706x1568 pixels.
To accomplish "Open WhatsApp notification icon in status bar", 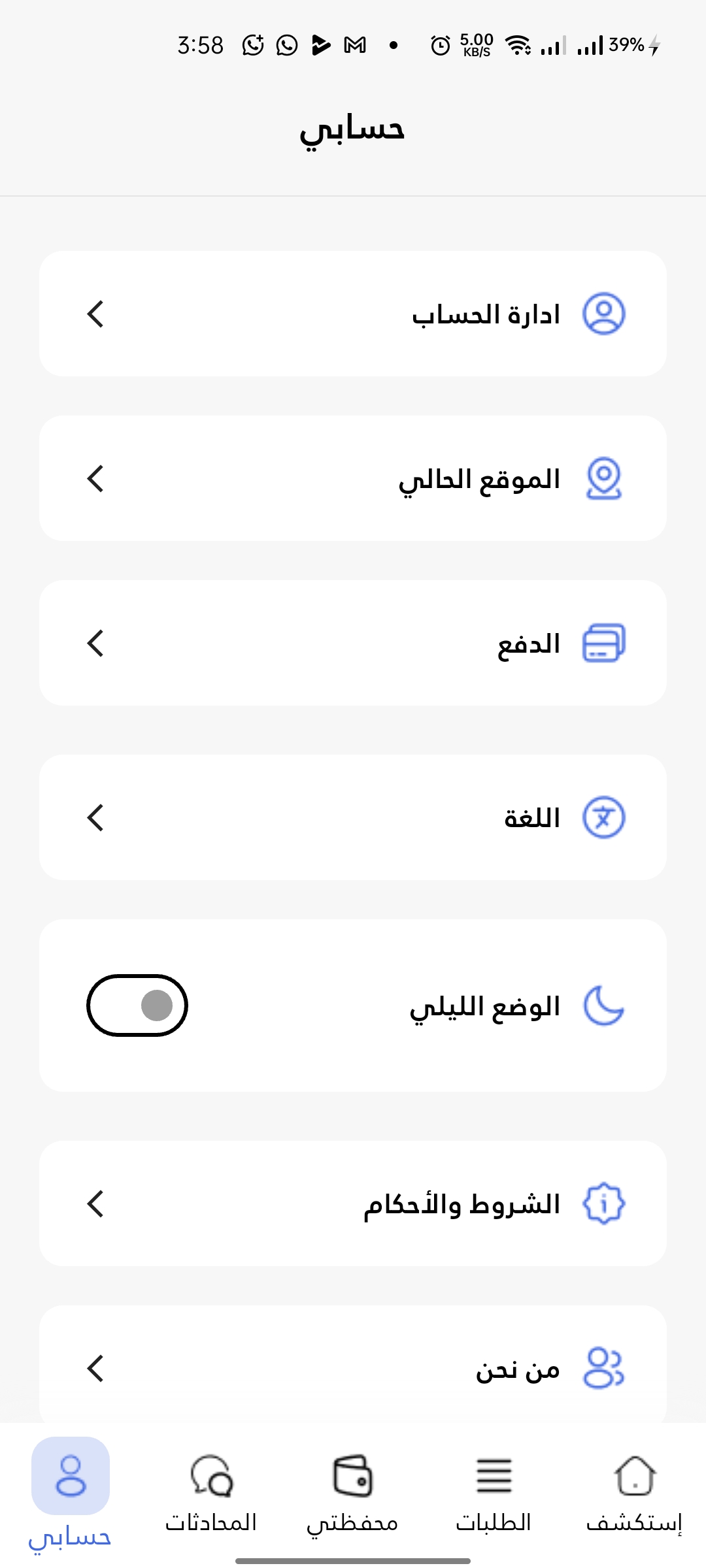I will pyautogui.click(x=287, y=45).
